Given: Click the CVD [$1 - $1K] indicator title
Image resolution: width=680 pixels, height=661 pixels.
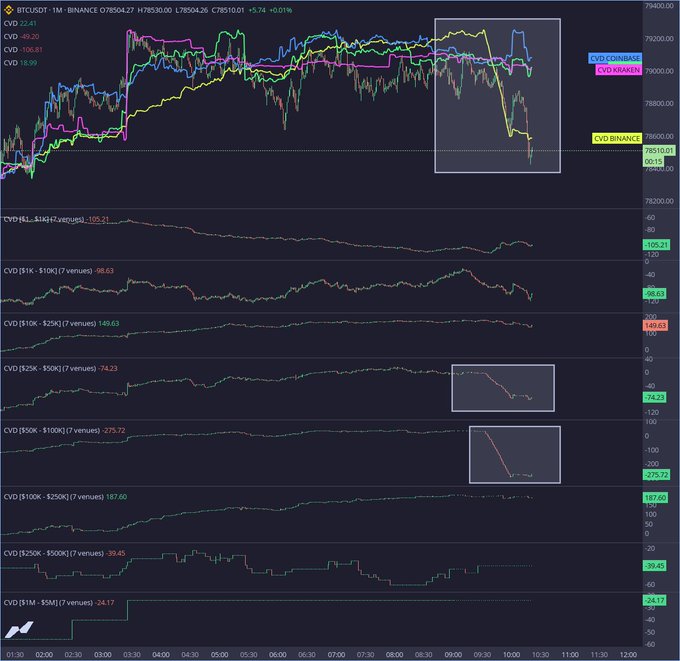Looking at the screenshot, I should tap(44, 219).
